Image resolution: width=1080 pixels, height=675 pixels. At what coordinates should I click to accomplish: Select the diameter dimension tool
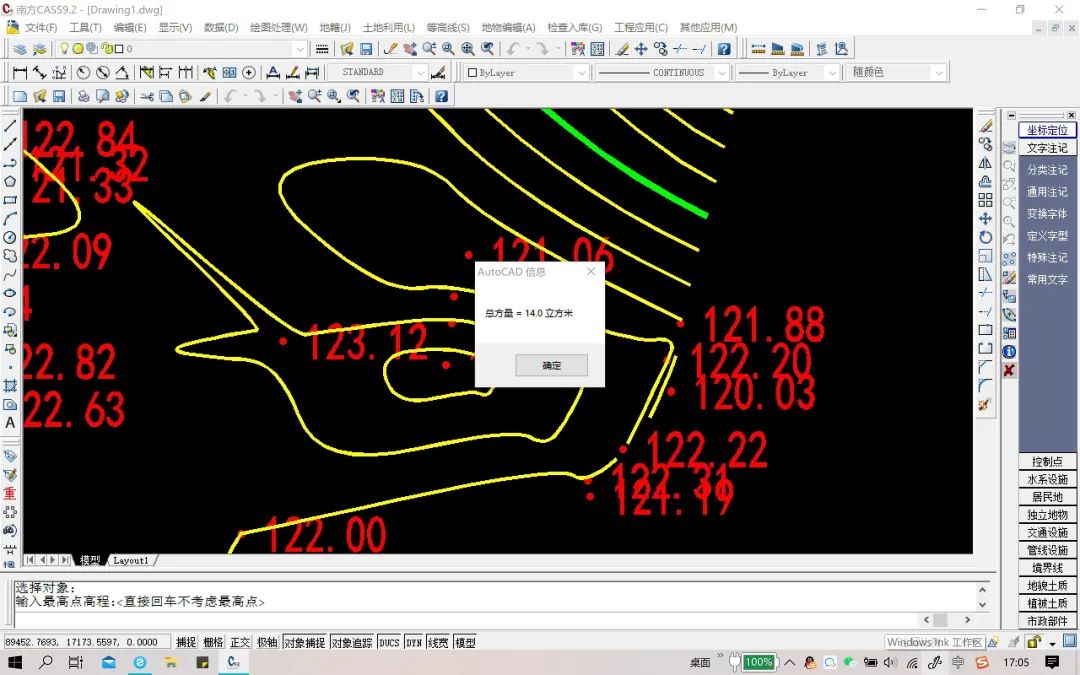pos(103,72)
